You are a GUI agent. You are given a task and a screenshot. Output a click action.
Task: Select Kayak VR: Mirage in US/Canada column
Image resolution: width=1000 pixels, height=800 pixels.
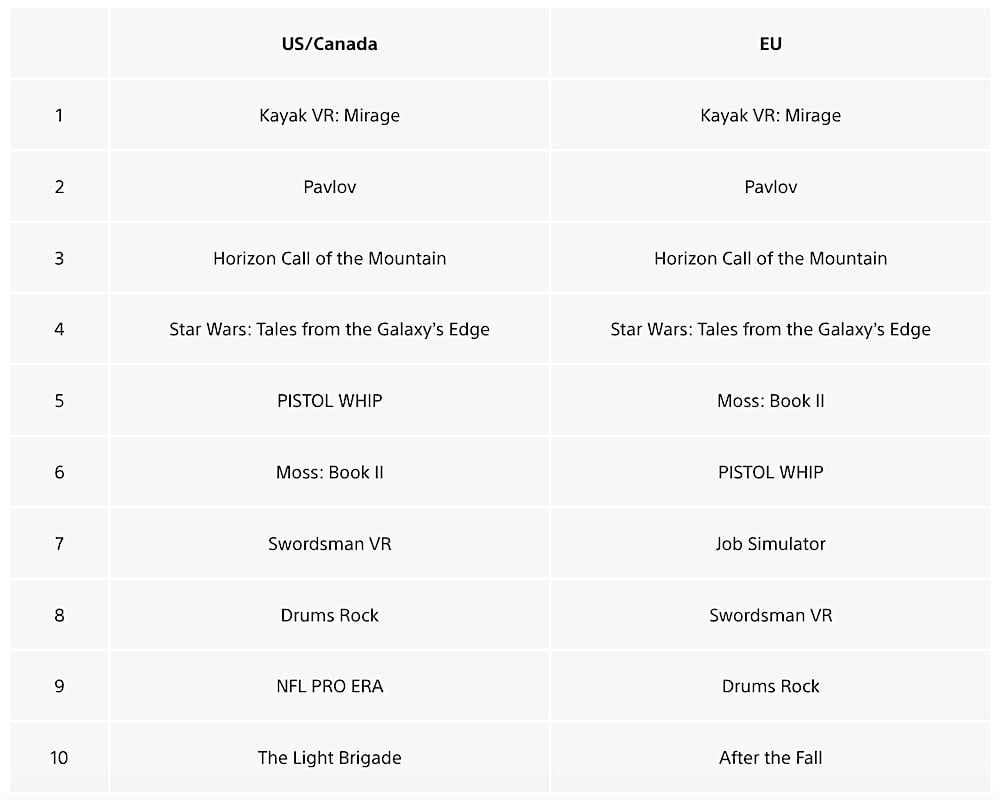[329, 115]
